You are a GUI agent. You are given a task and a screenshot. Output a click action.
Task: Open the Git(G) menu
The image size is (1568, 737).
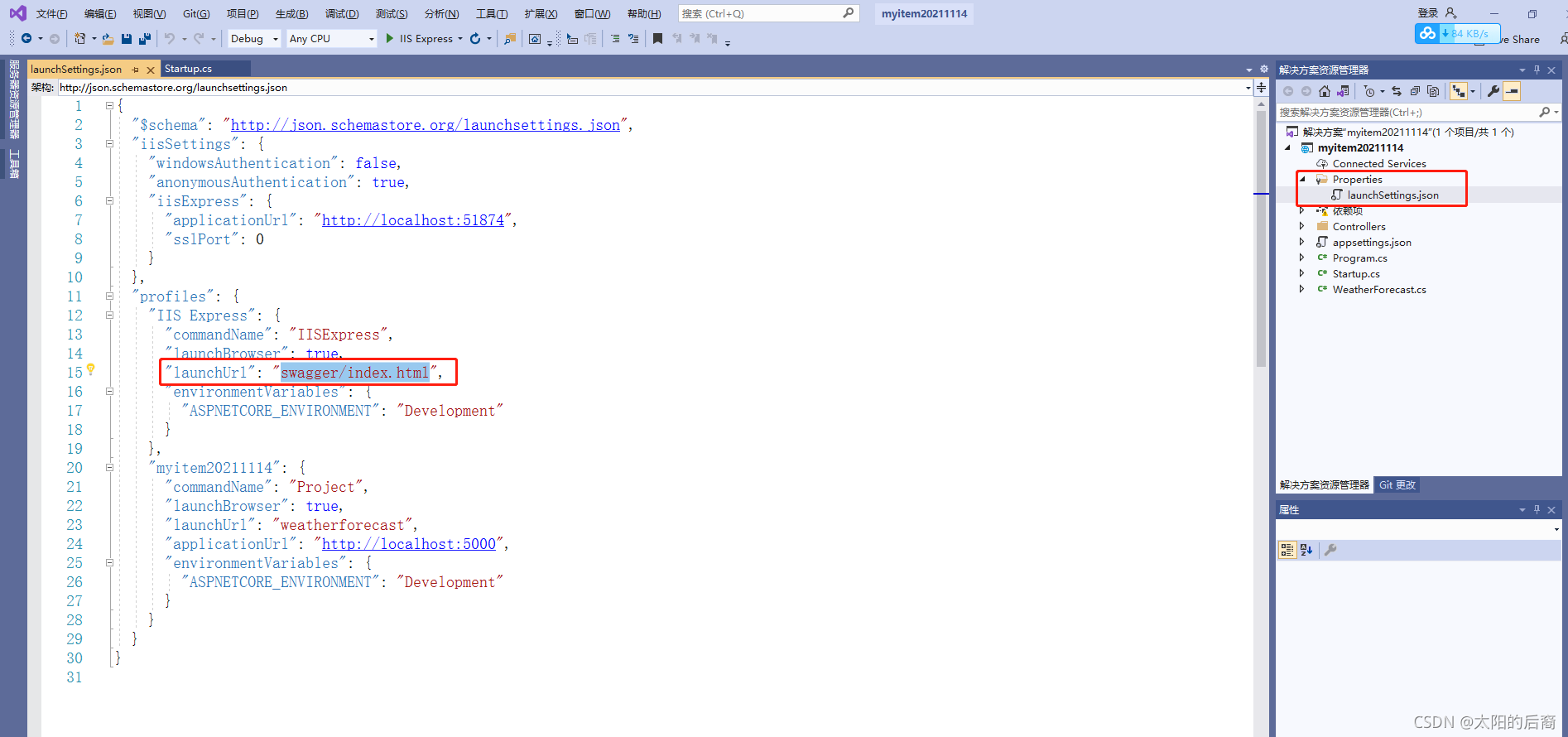pyautogui.click(x=196, y=13)
